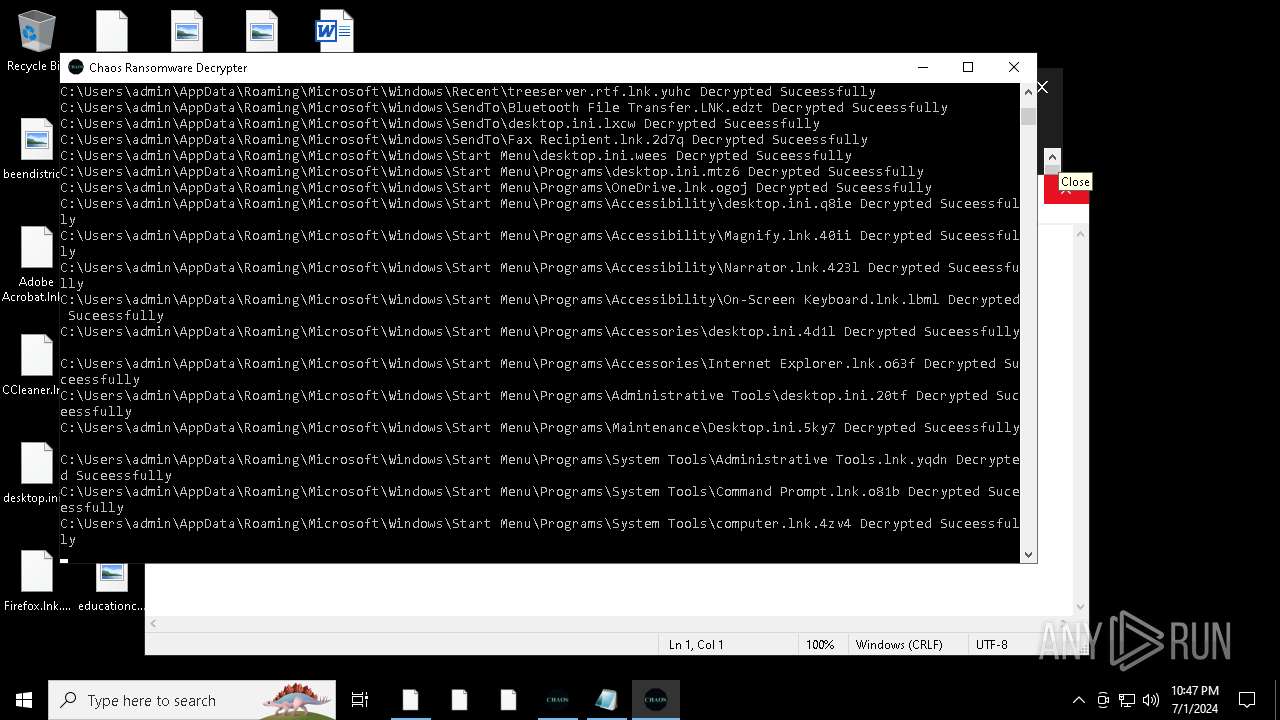Click the Administrative Tools.lnk.yqdn line
1280x720 pixels.
click(540, 467)
